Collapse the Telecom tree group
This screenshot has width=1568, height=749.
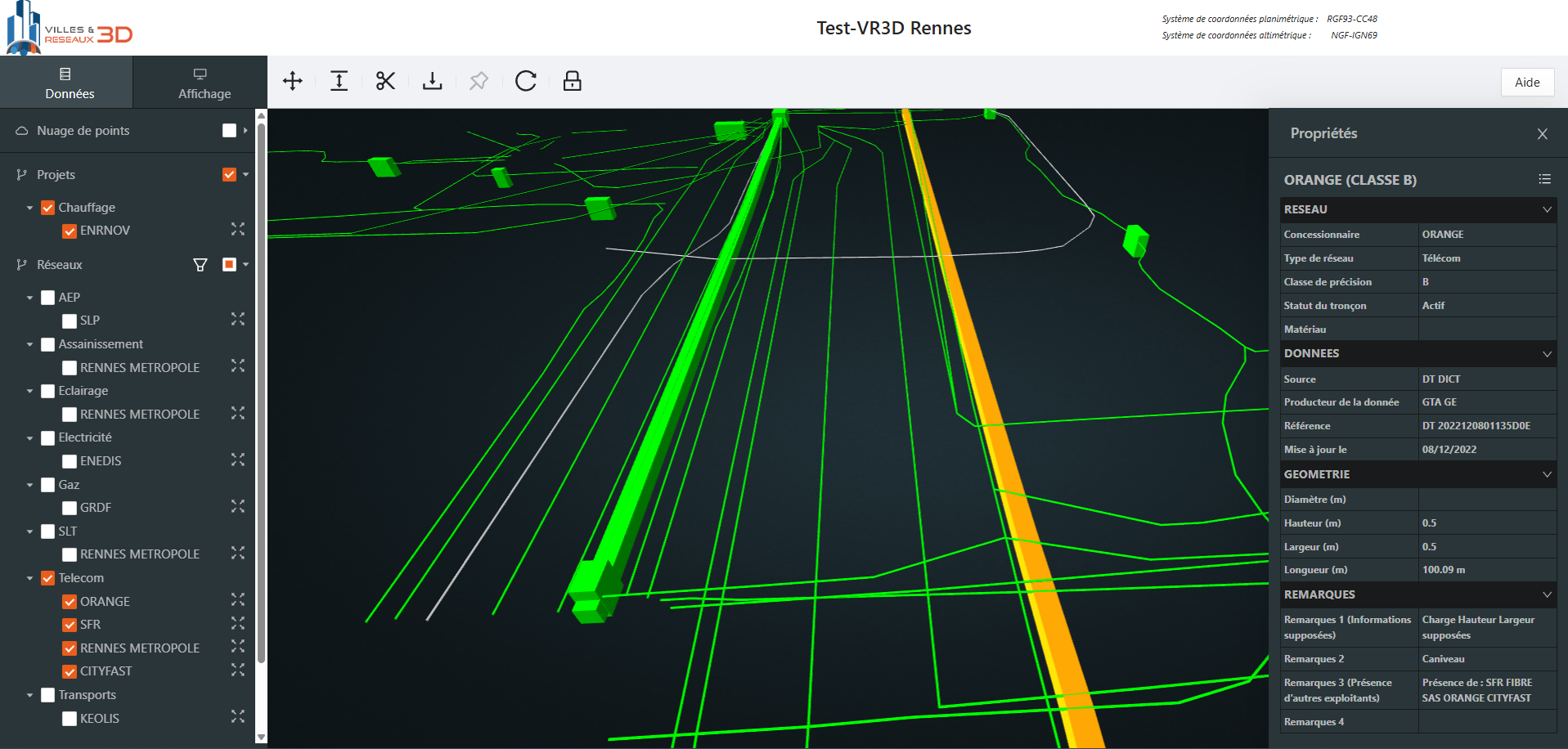tap(30, 578)
